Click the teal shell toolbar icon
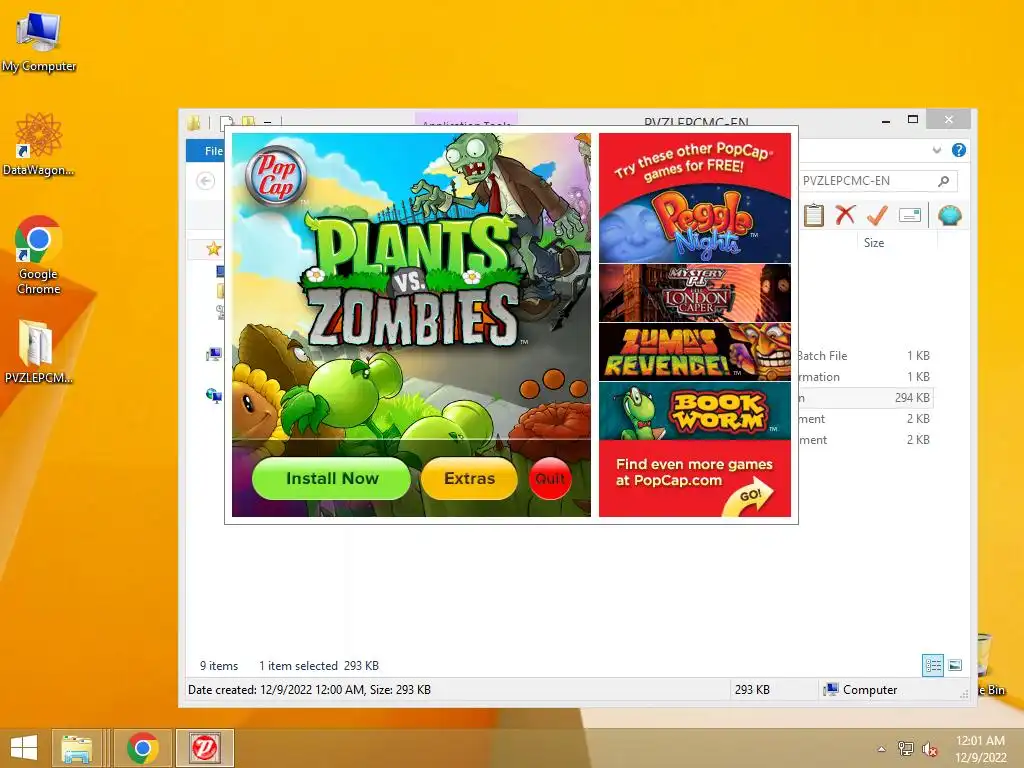 click(950, 215)
